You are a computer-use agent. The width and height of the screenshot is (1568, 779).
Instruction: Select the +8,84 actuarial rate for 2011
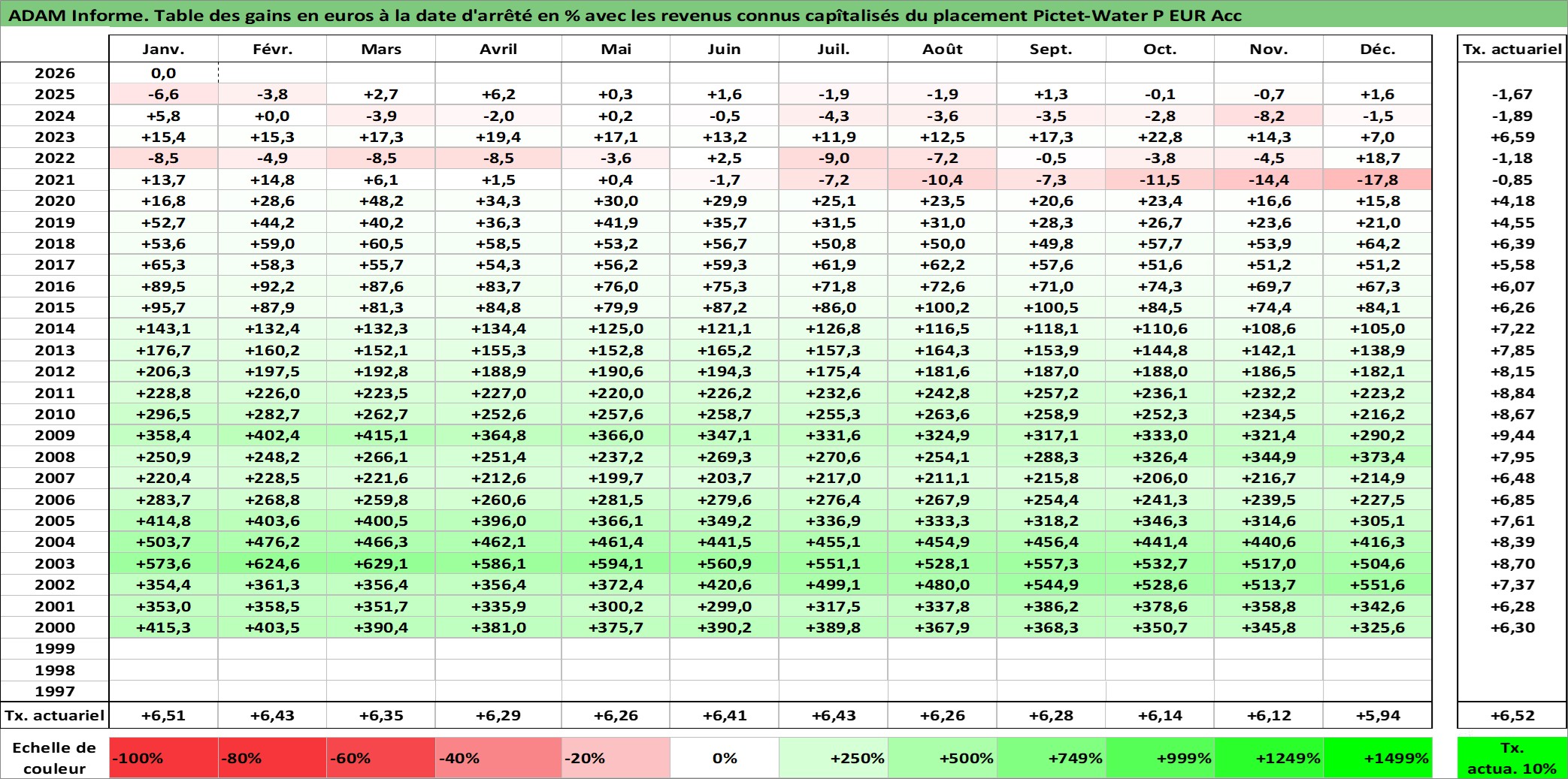(x=1512, y=393)
